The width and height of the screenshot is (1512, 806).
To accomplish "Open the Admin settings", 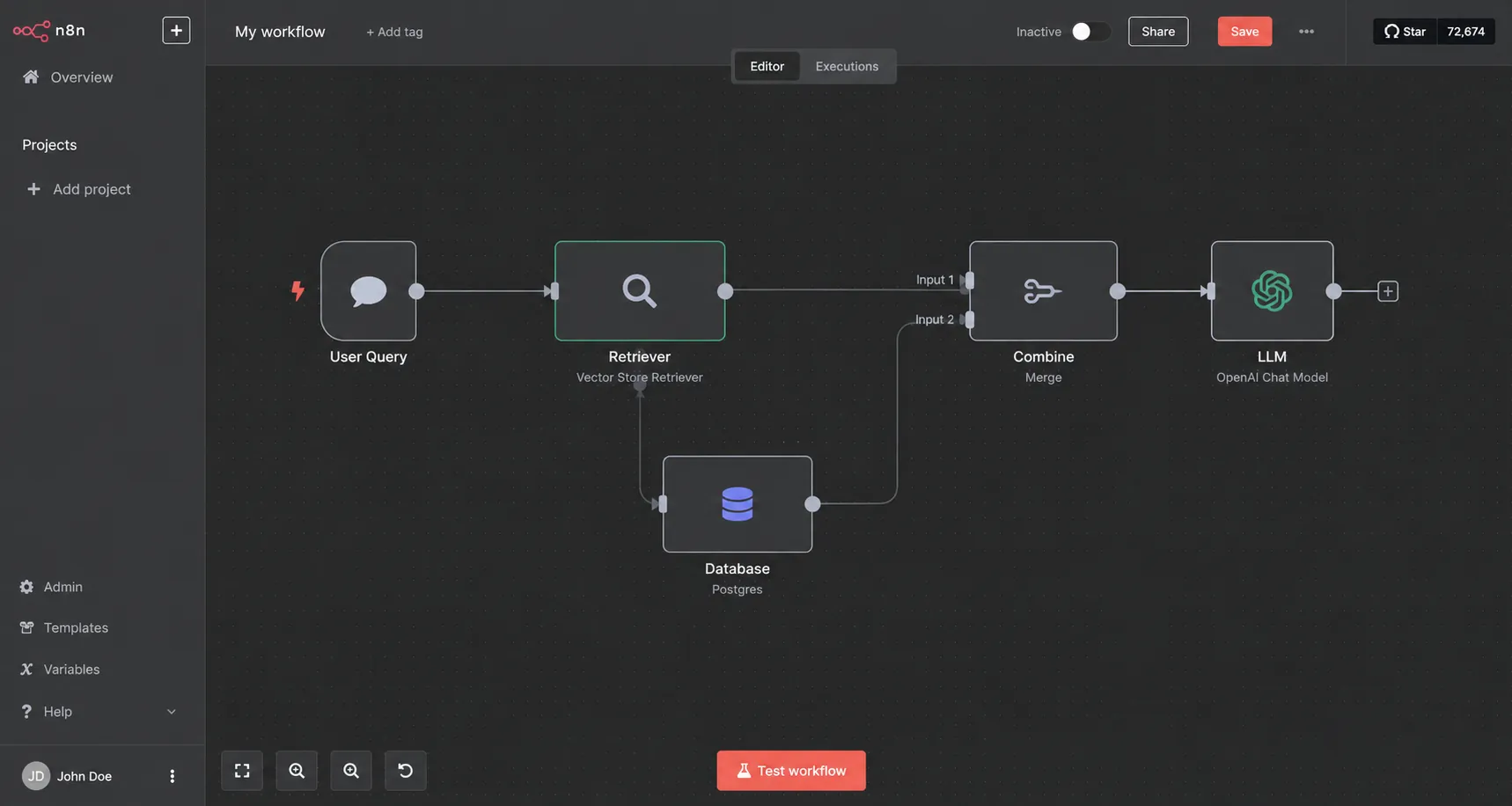I will point(51,587).
